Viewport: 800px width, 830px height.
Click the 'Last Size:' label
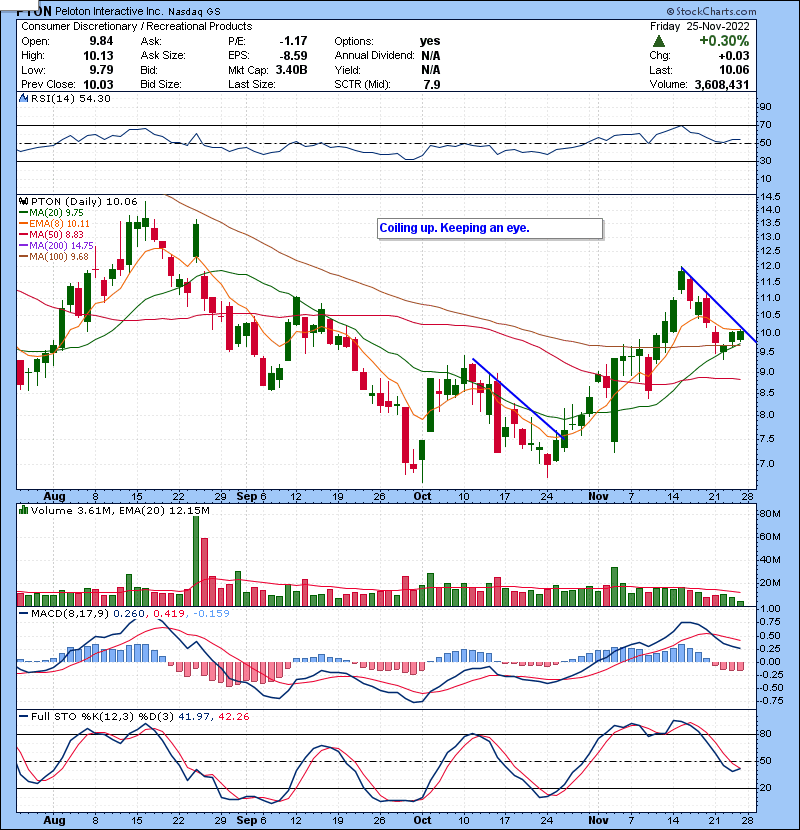coord(251,84)
